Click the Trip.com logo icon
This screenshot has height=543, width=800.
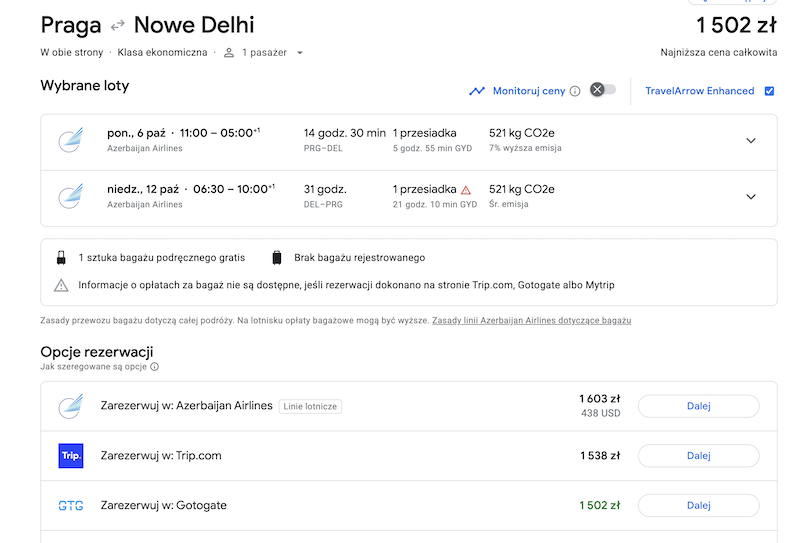pos(71,456)
